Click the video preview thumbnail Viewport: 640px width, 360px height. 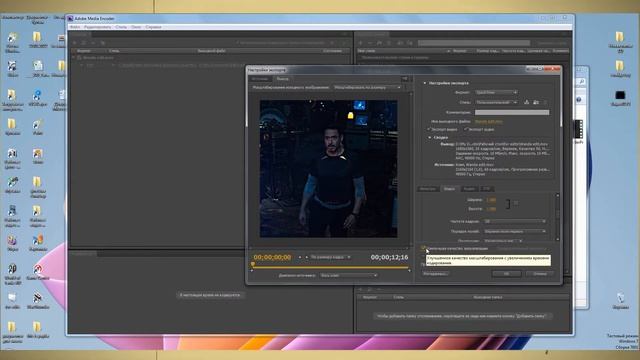pos(329,169)
